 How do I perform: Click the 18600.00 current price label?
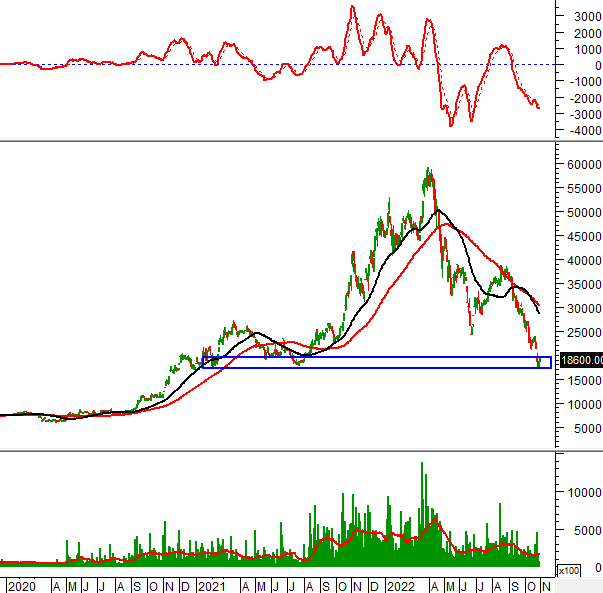[582, 360]
